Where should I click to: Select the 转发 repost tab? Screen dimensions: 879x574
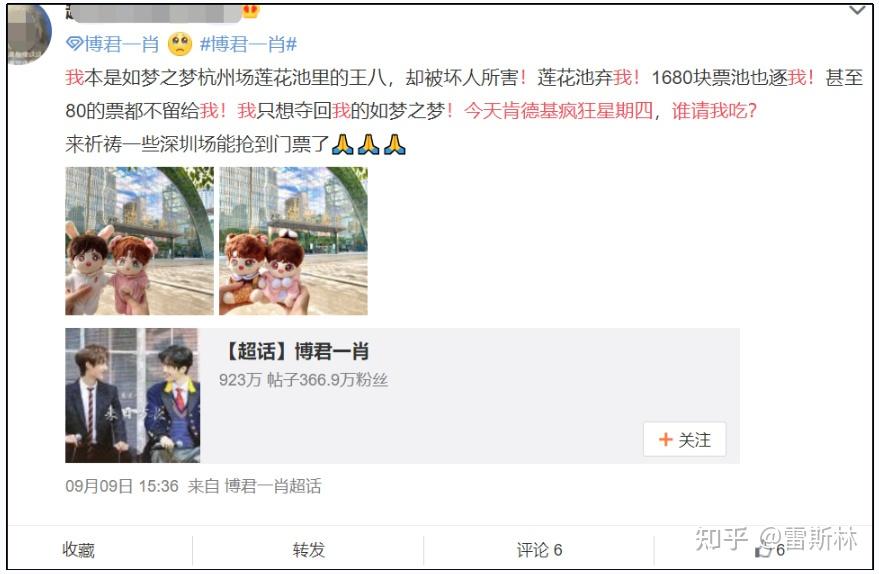tap(308, 550)
